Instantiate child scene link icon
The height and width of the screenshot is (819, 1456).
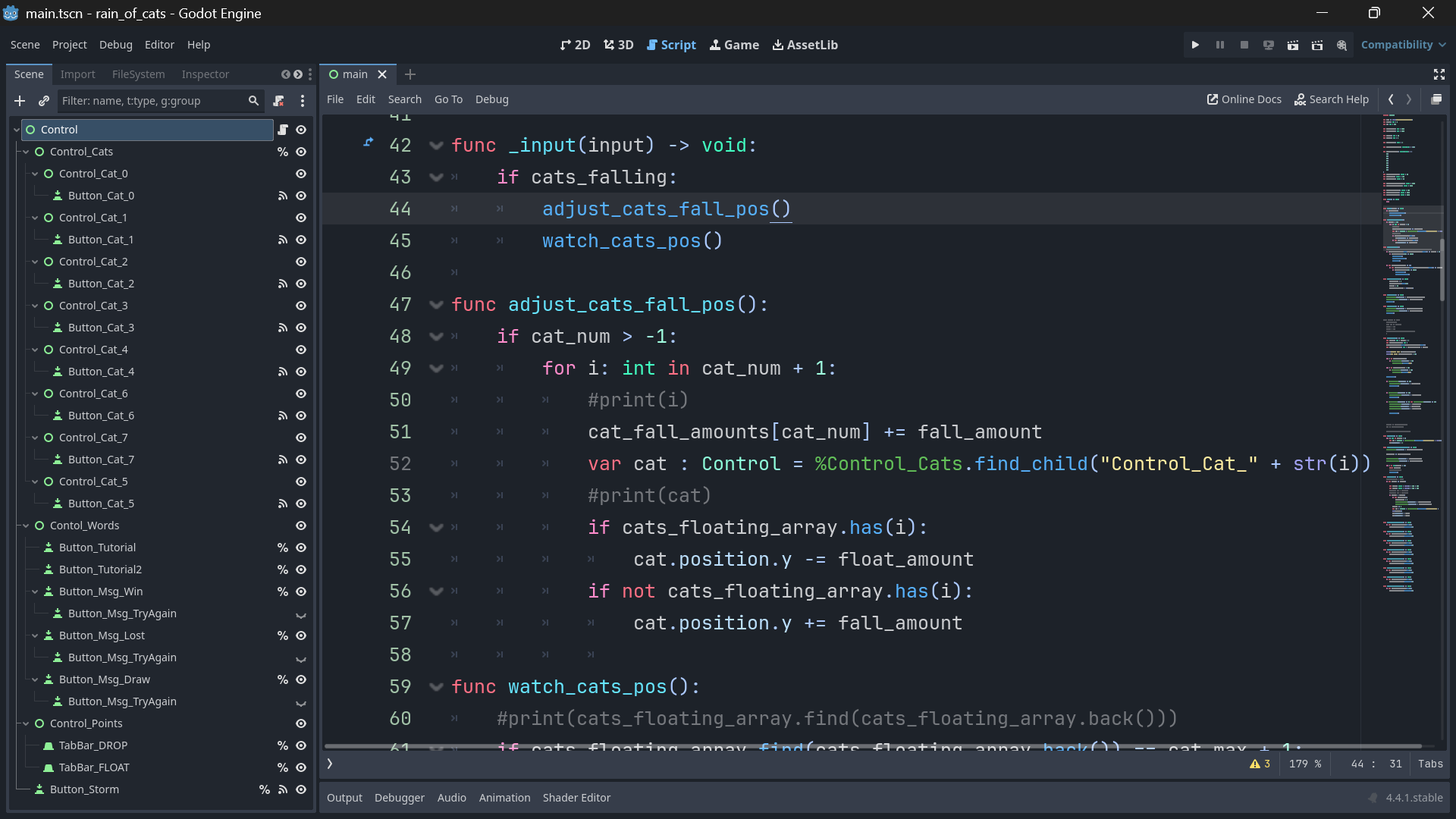click(x=43, y=101)
